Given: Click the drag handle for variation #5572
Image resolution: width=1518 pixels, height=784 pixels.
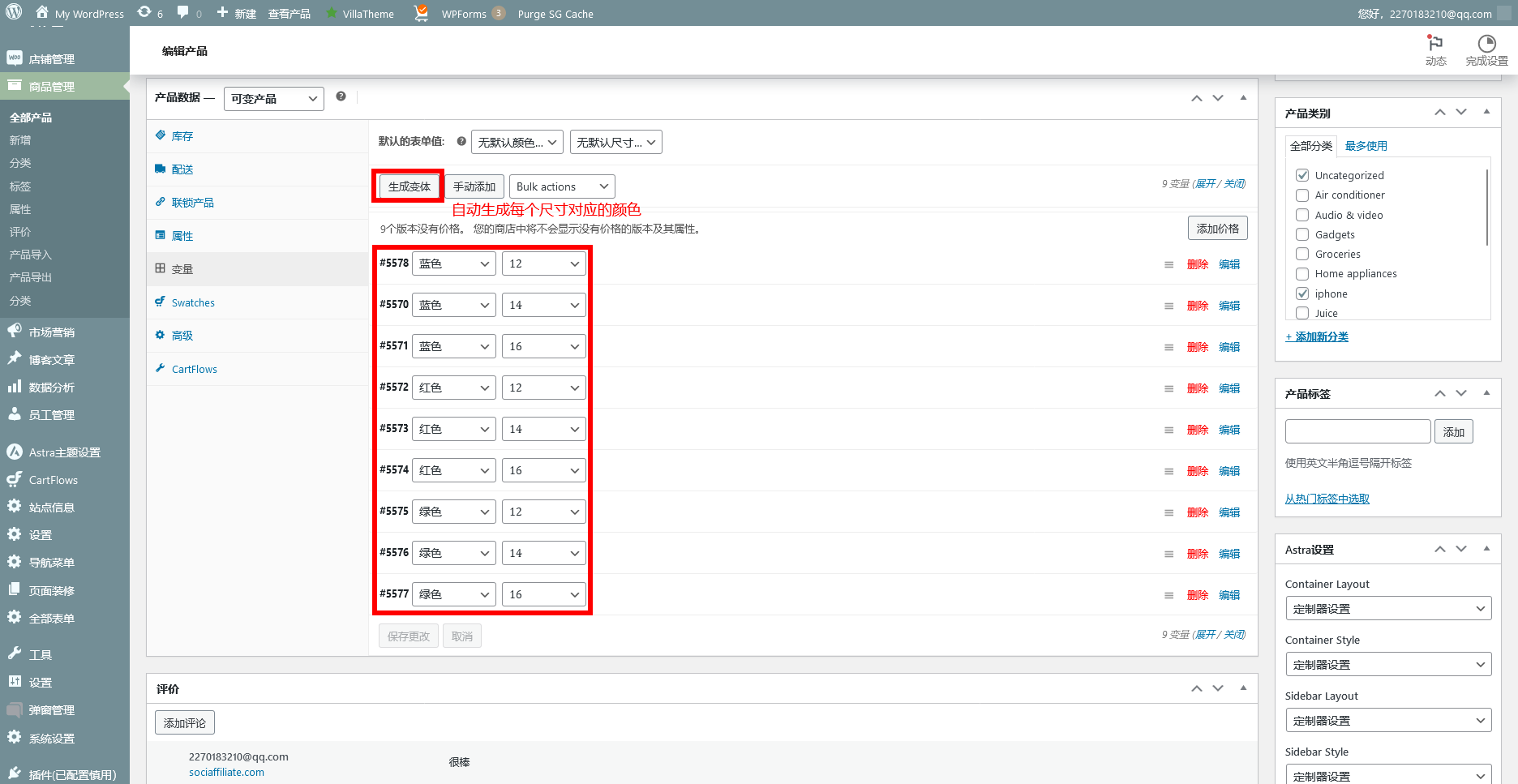Looking at the screenshot, I should click(x=1169, y=388).
